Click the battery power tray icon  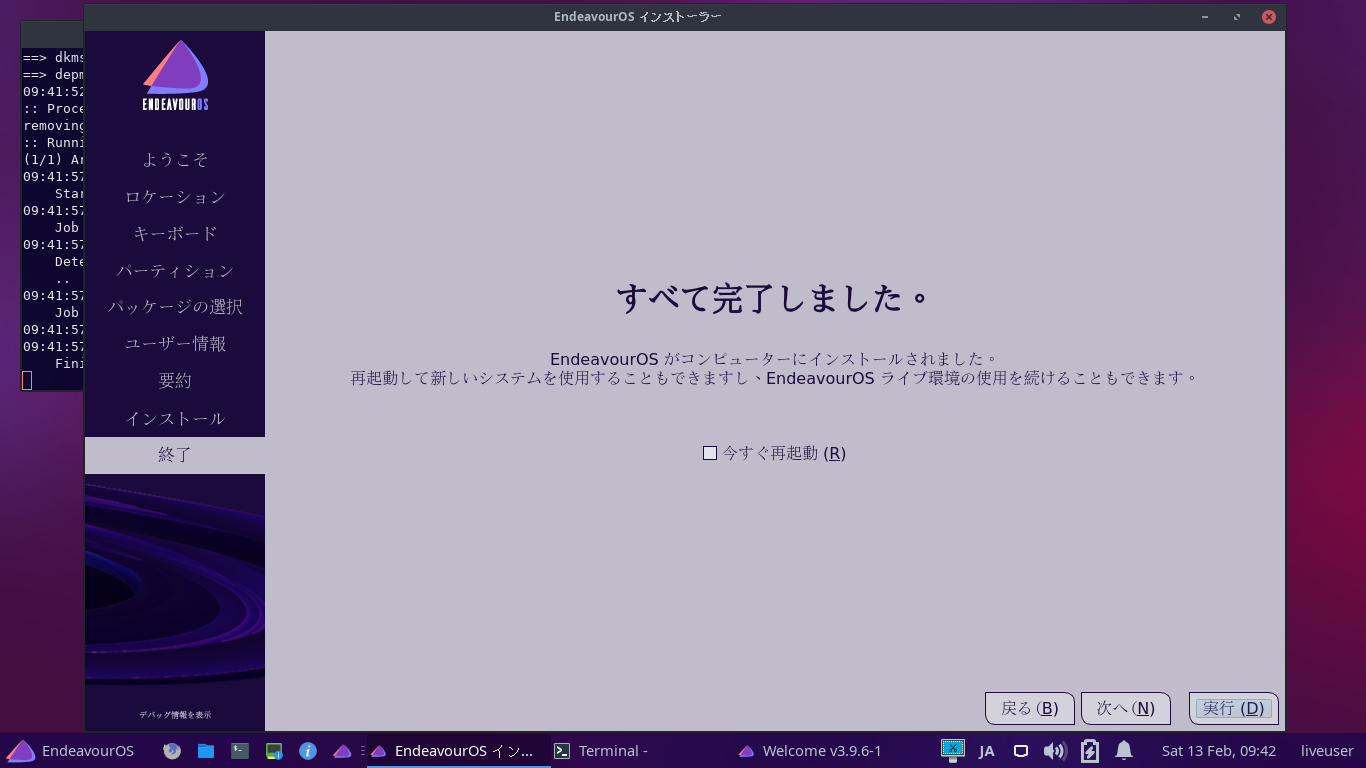point(1090,751)
